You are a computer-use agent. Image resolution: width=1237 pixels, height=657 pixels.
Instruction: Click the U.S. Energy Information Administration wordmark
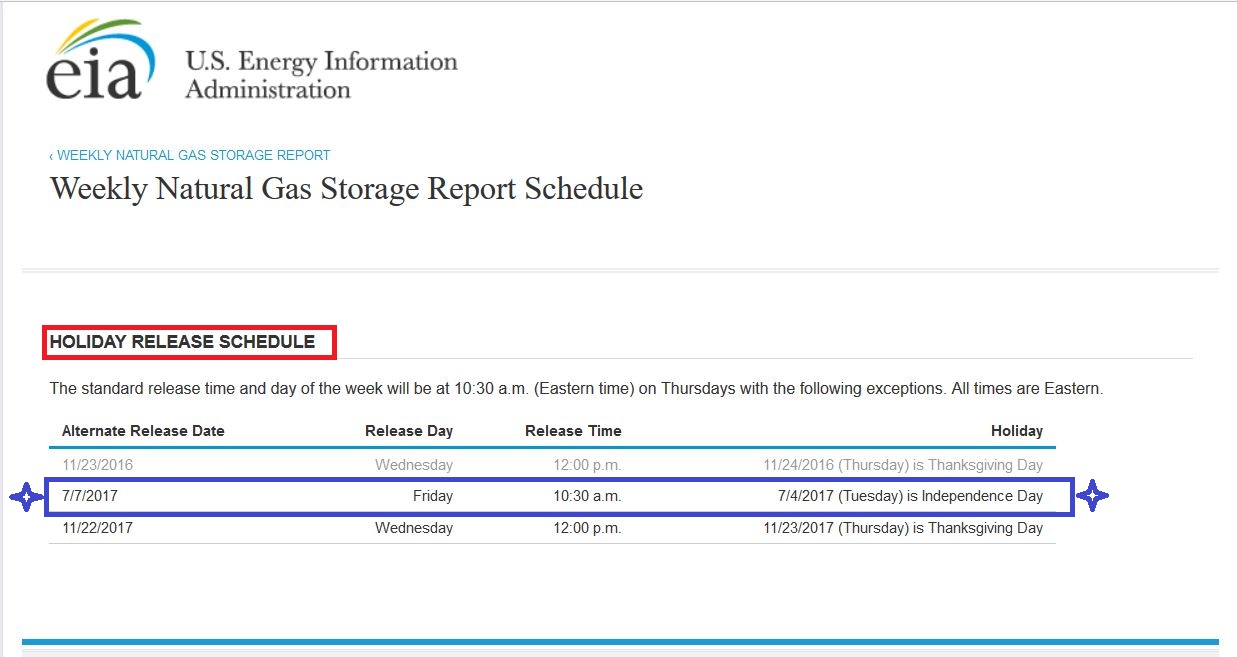coord(321,75)
